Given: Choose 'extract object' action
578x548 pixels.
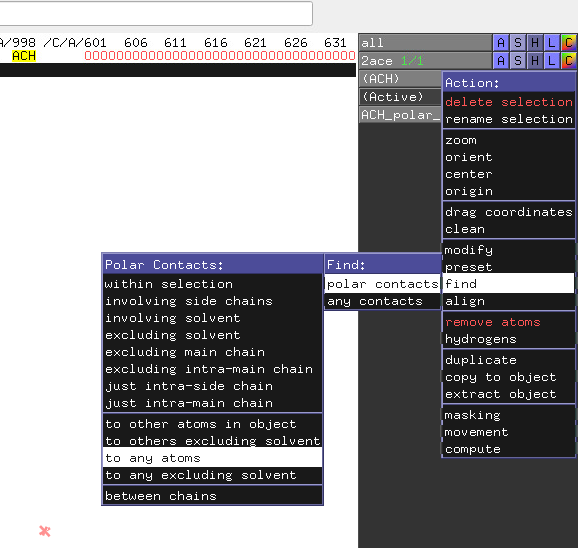Looking at the screenshot, I should pos(509,394).
